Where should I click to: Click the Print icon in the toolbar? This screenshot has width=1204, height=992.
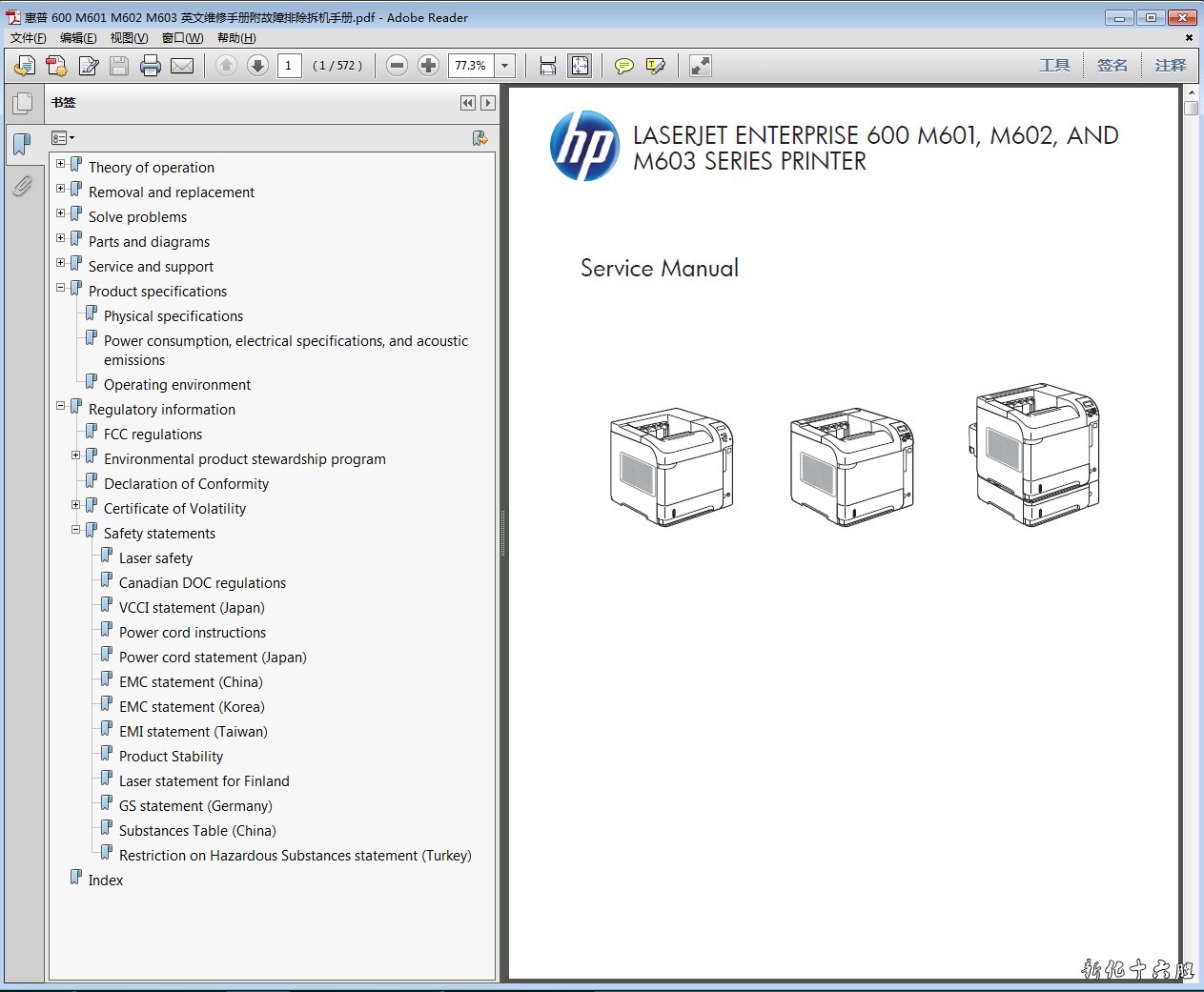(150, 66)
